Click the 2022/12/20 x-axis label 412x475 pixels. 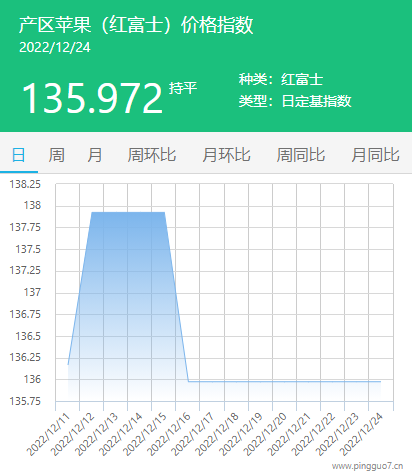(x=266, y=434)
